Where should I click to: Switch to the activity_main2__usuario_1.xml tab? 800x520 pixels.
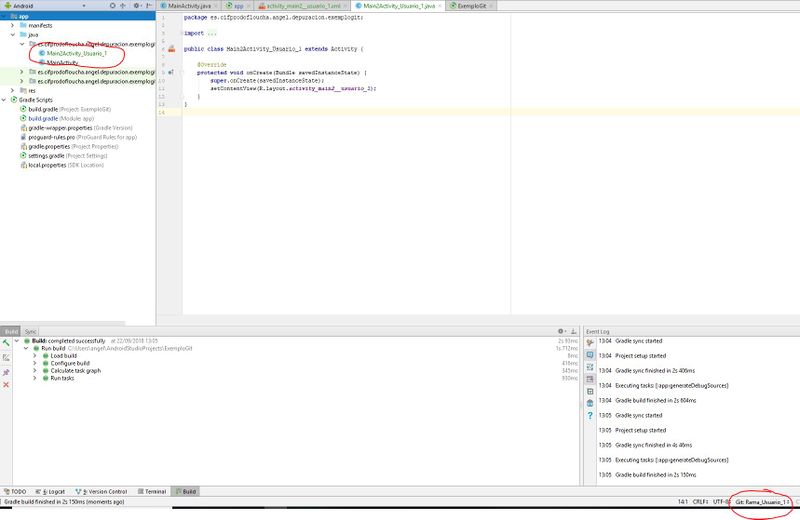click(x=303, y=6)
